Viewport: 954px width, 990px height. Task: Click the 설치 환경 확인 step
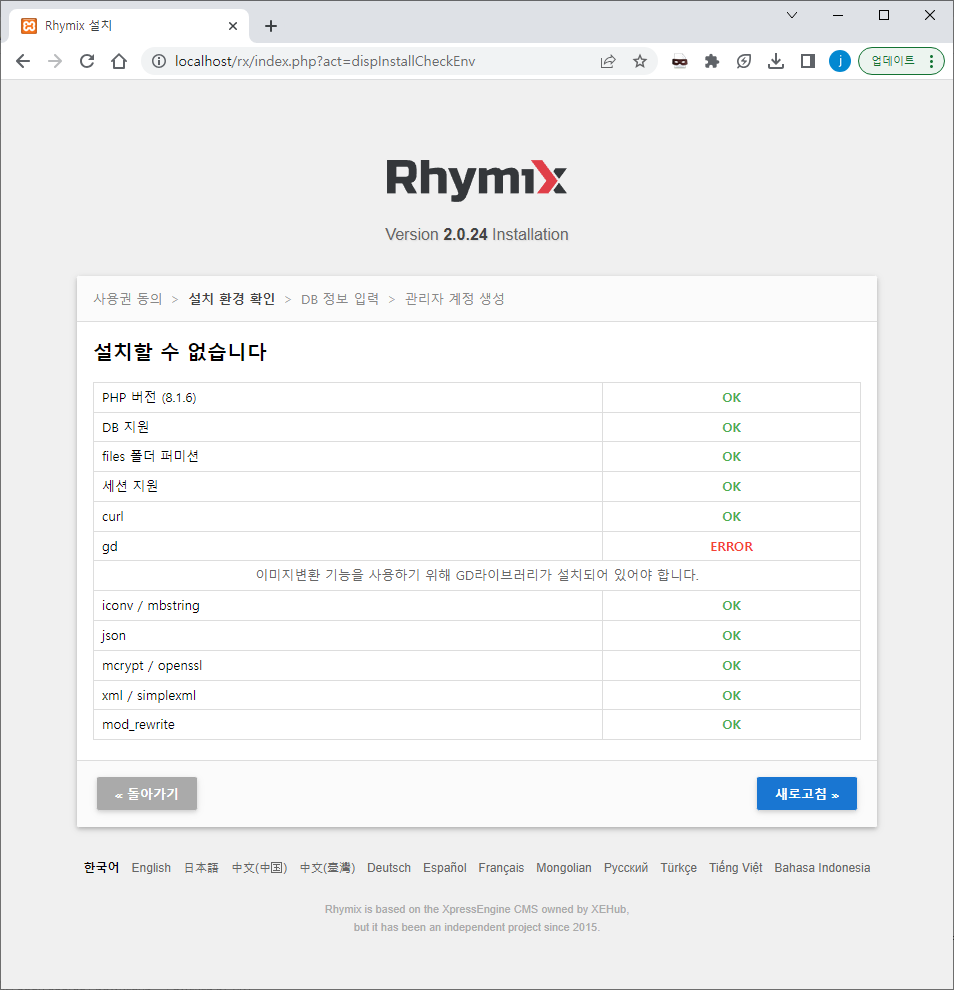232,299
